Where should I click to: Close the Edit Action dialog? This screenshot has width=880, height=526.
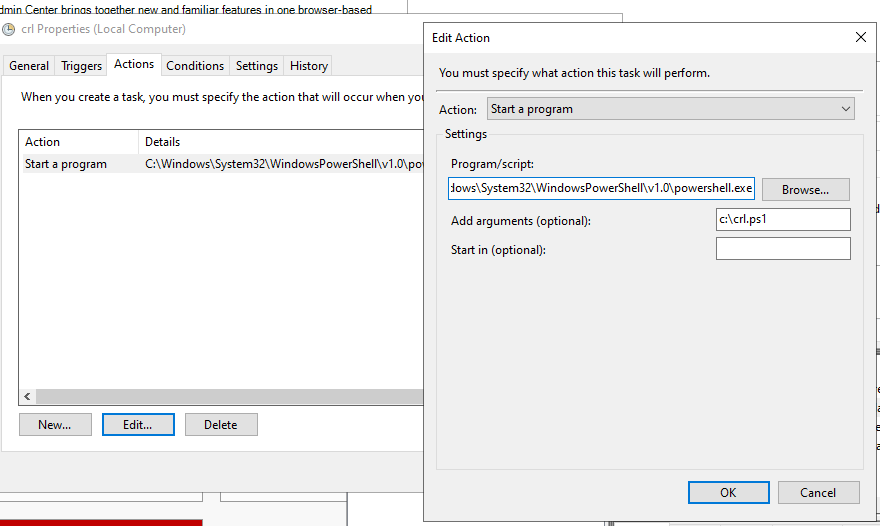coord(860,37)
